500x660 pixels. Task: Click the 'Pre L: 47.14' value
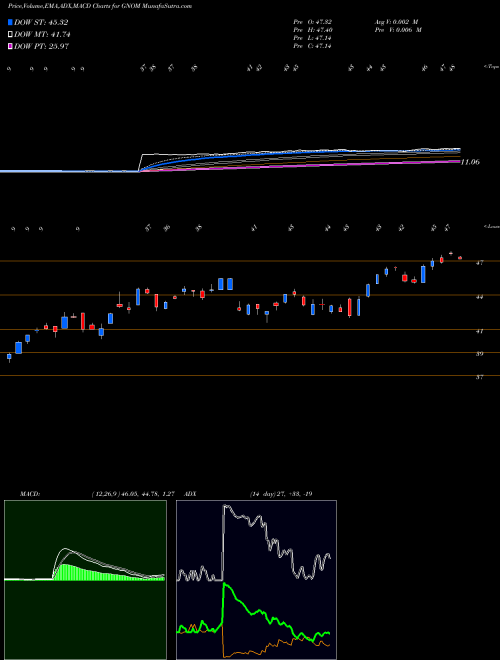coord(313,38)
